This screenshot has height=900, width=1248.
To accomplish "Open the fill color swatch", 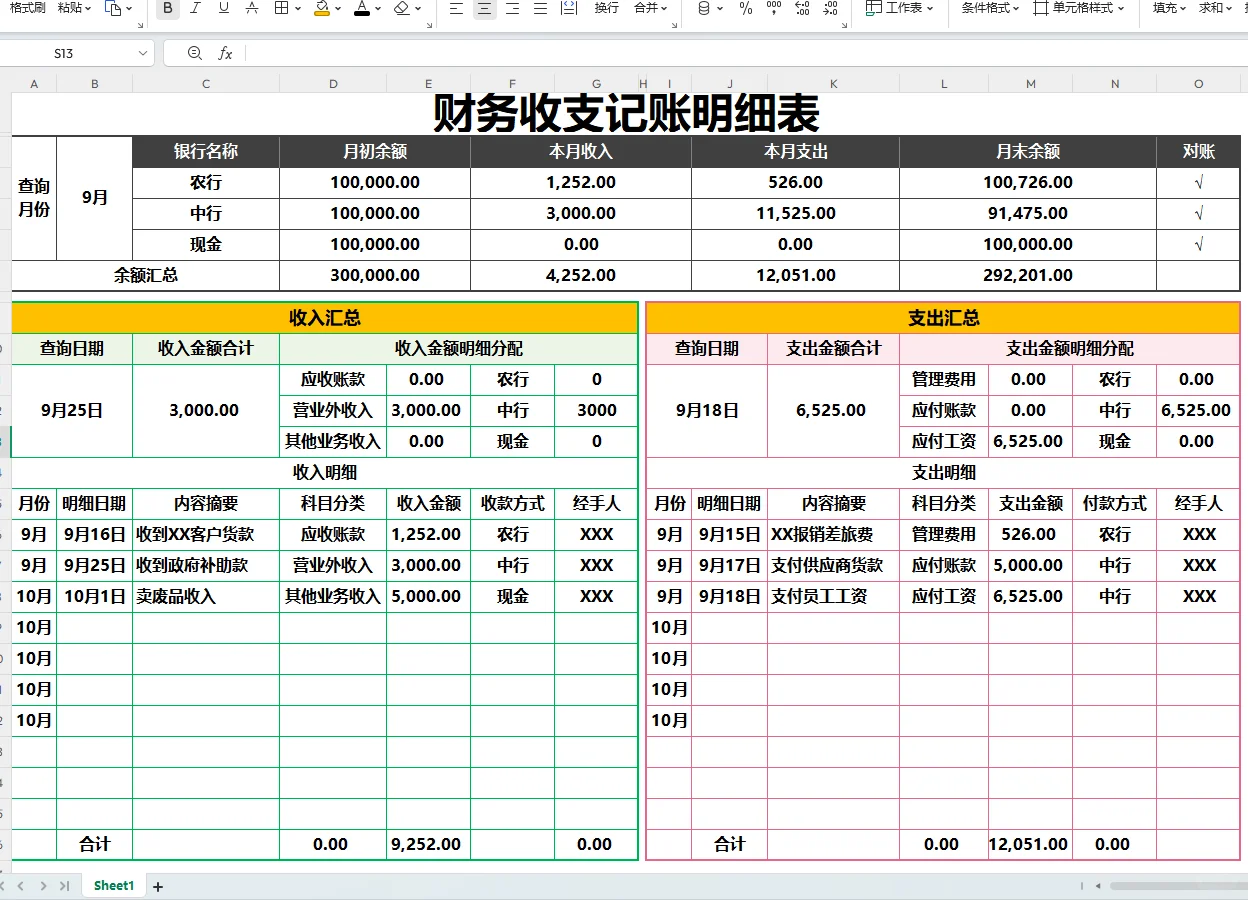I will coord(320,9).
